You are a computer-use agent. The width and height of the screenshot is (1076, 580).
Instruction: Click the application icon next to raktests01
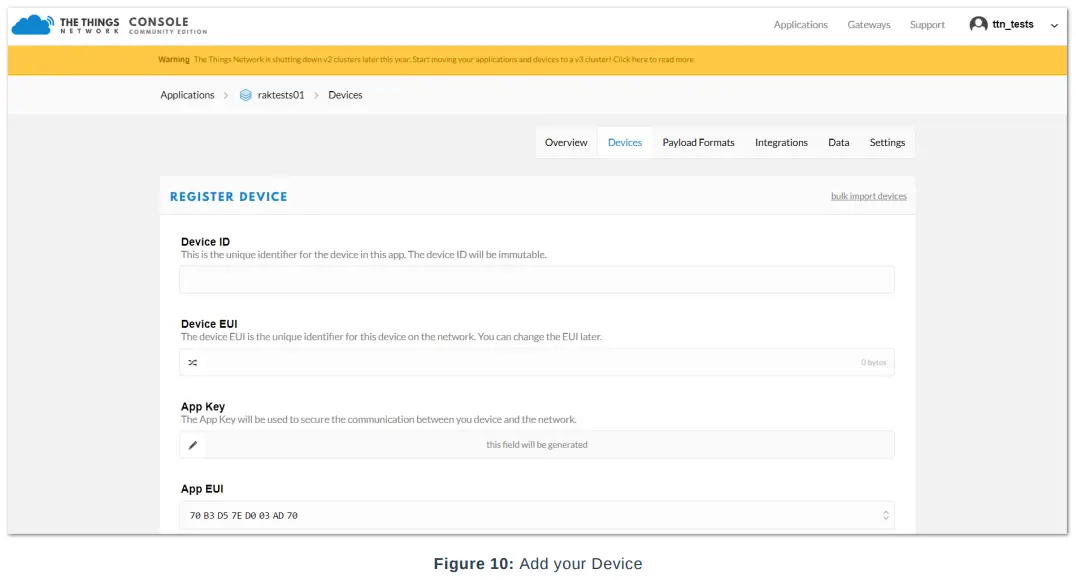243,95
